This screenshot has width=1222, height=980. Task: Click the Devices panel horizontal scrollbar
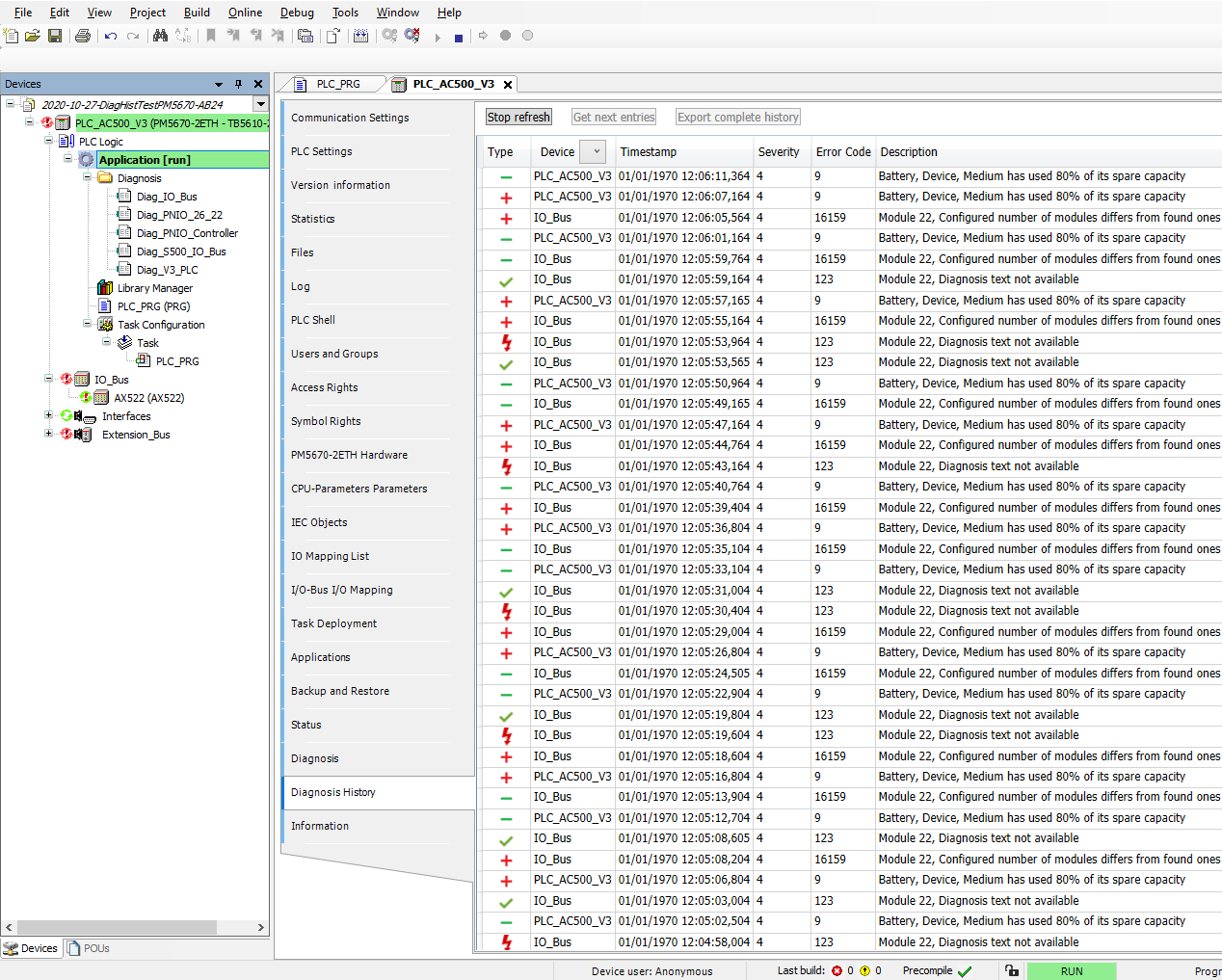pos(135,927)
